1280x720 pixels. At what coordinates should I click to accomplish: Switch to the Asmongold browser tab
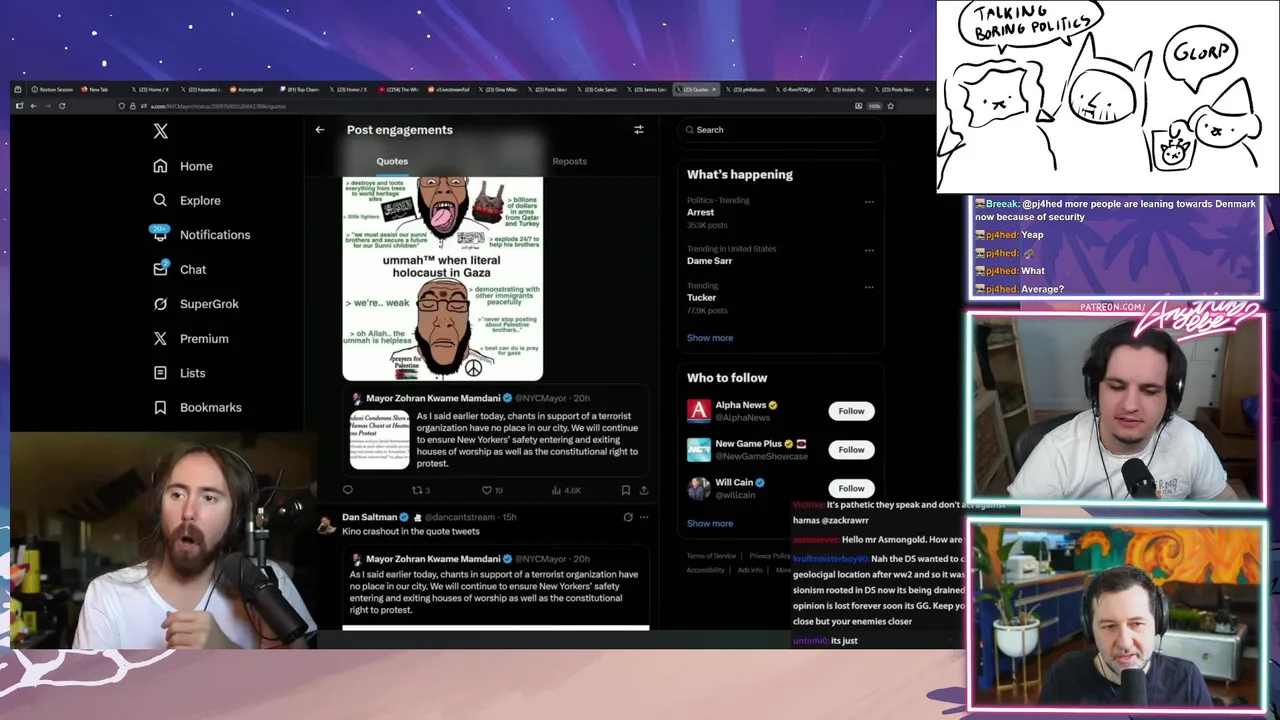tap(247, 90)
